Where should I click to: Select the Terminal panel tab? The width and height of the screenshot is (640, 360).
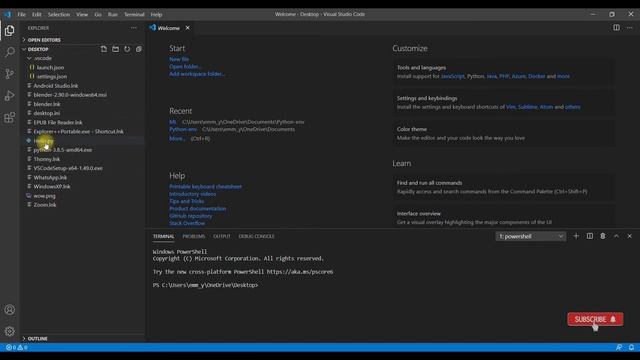tap(163, 236)
